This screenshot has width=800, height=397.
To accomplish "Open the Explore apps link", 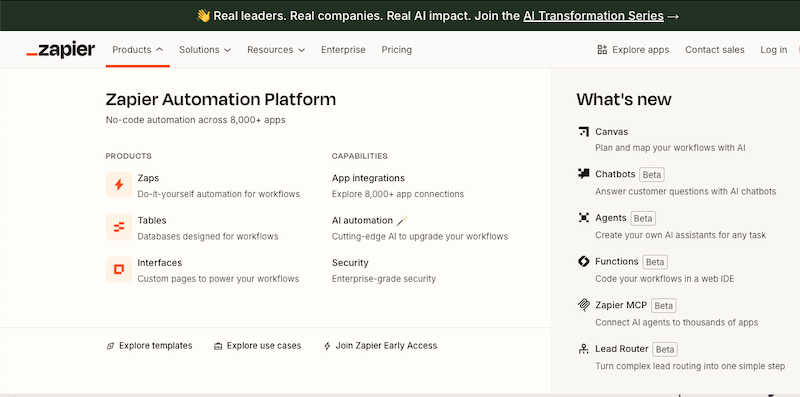I will pyautogui.click(x=633, y=49).
